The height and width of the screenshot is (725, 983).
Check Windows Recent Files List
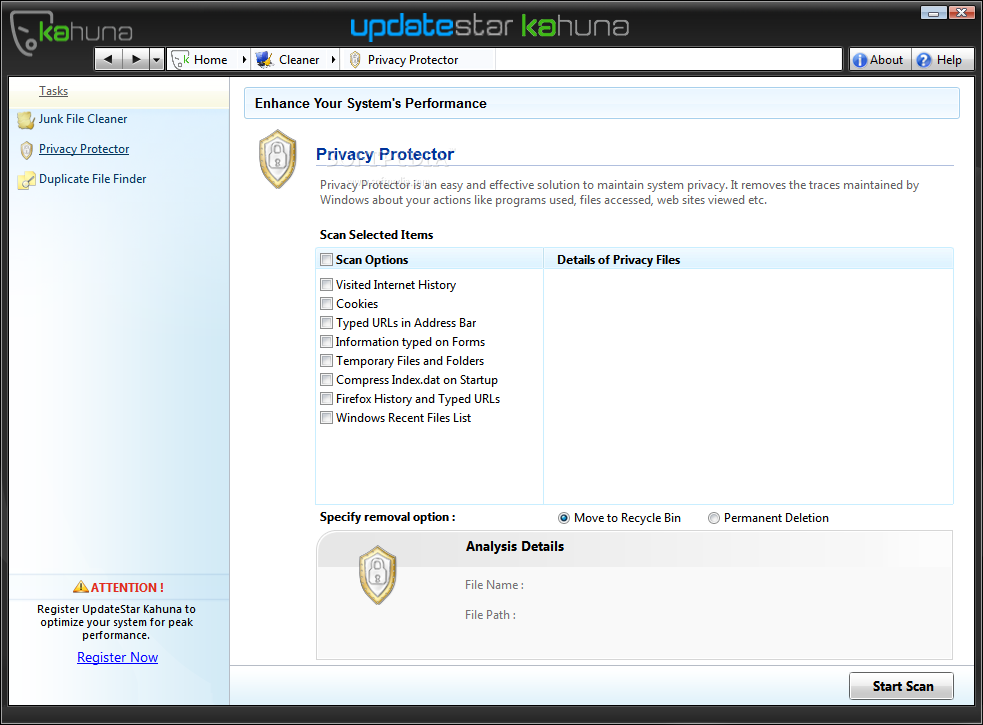(x=326, y=418)
